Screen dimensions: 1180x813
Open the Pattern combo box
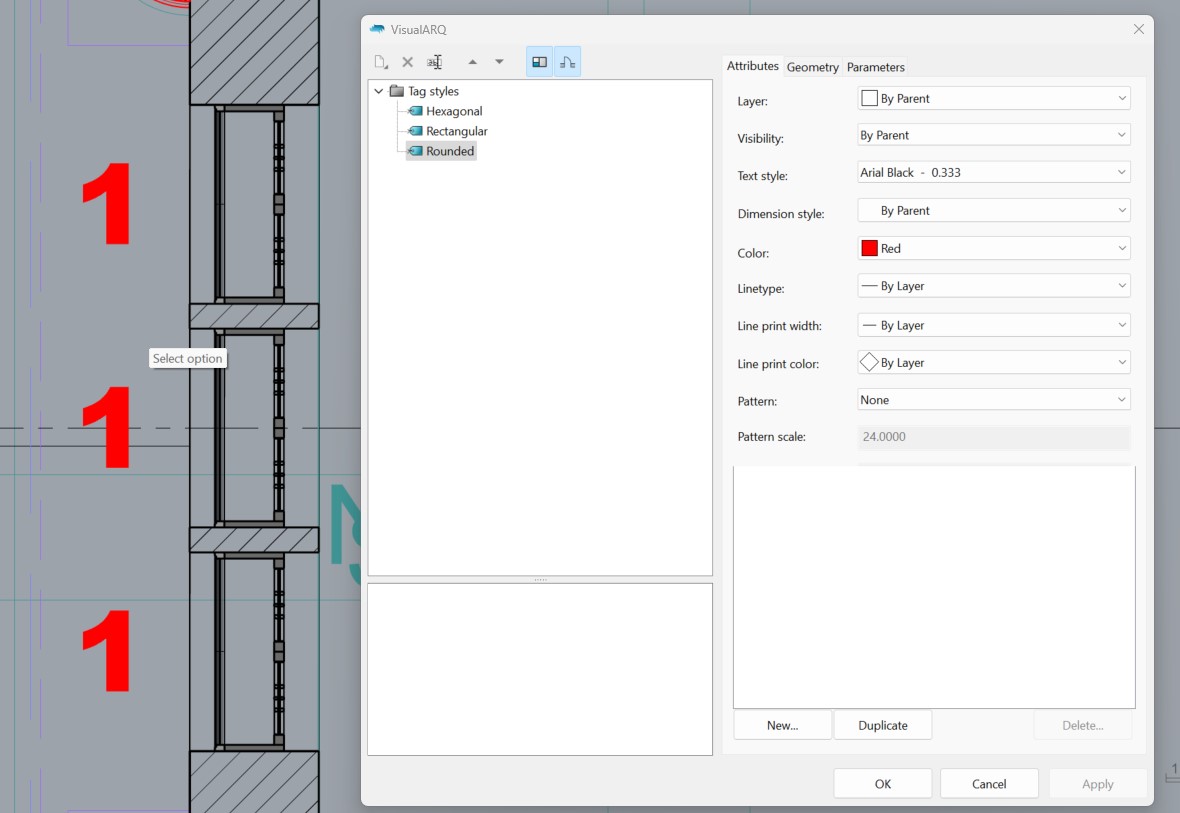coord(993,400)
